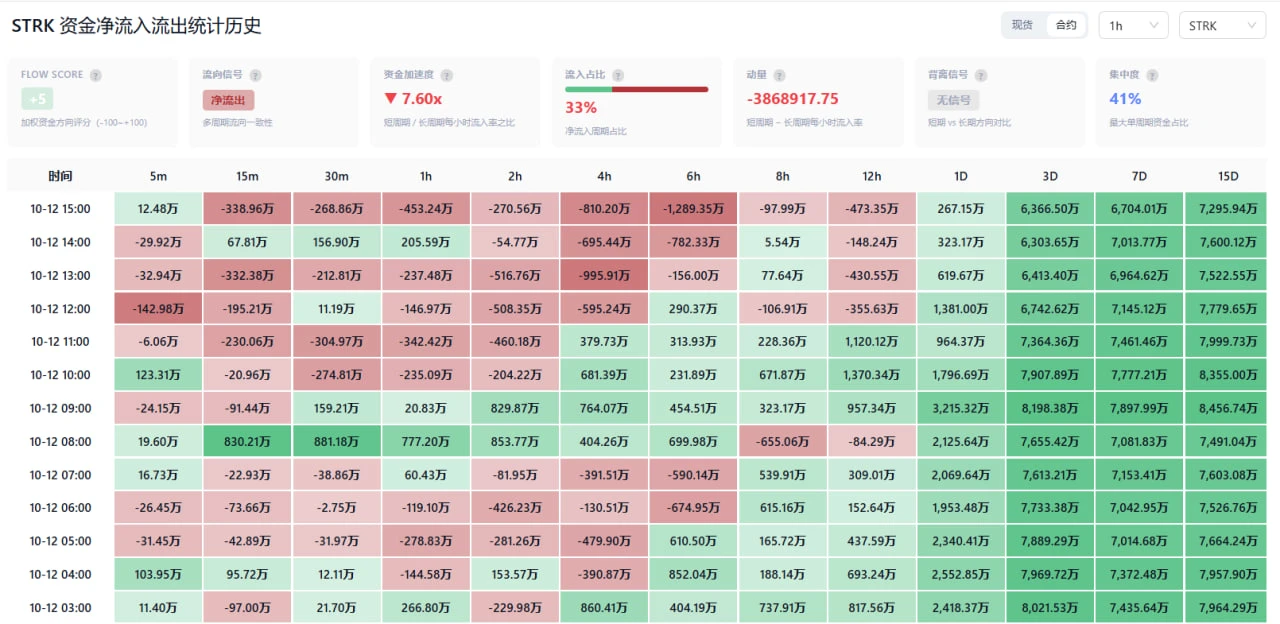
Task: Click the 无信号 divergence badge
Action: [x=953, y=100]
